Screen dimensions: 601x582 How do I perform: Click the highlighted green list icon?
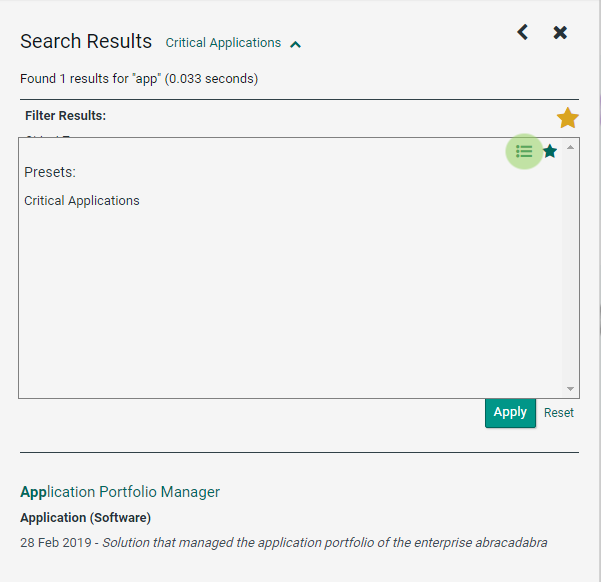[x=524, y=152]
